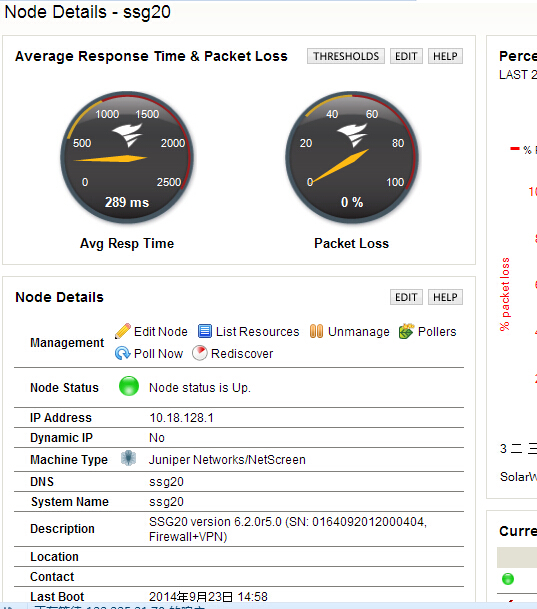The width and height of the screenshot is (537, 609).
Task: Click the List Resources link
Action: click(257, 332)
